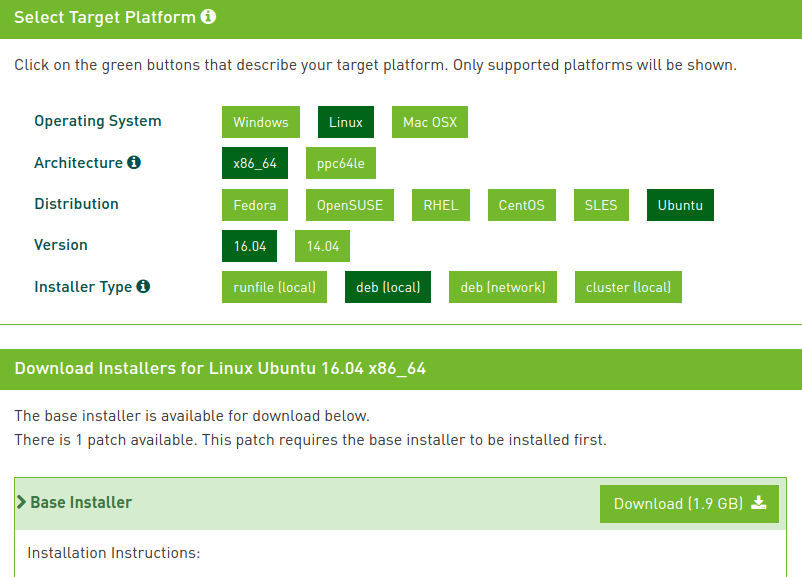Choose deb (network) installer type
The width and height of the screenshot is (802, 577).
click(x=503, y=287)
